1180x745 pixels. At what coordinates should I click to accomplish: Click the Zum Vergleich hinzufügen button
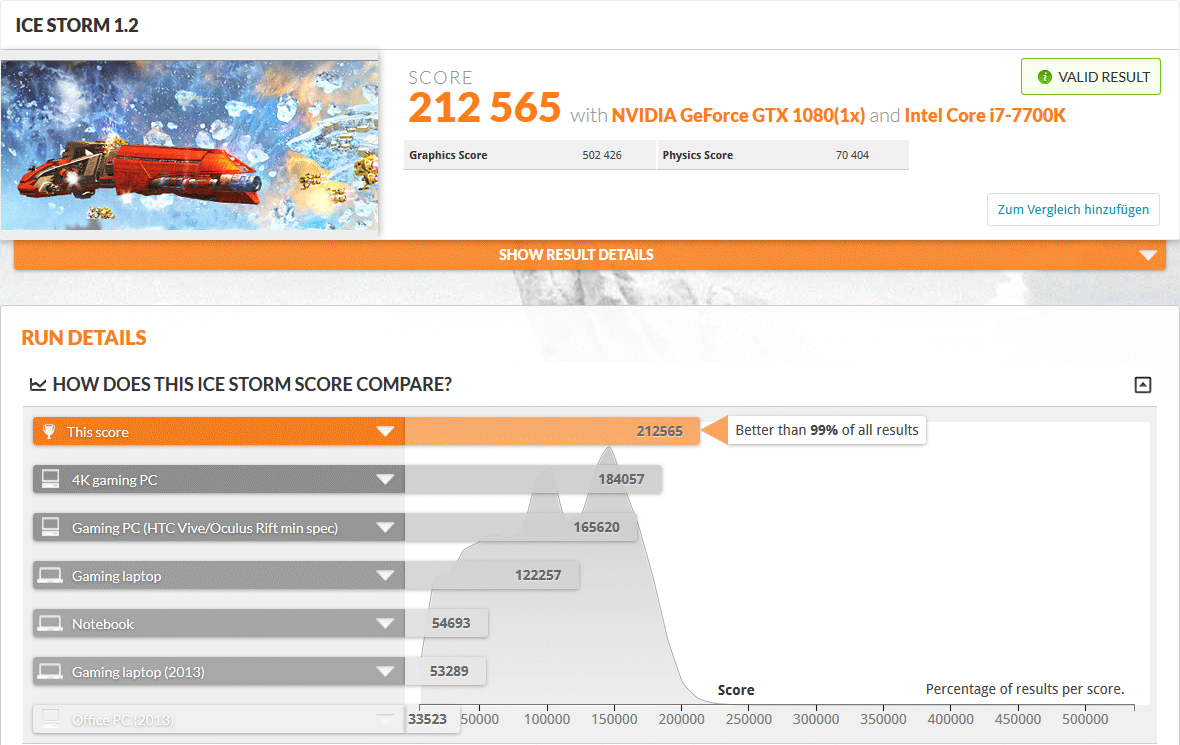coord(1073,210)
